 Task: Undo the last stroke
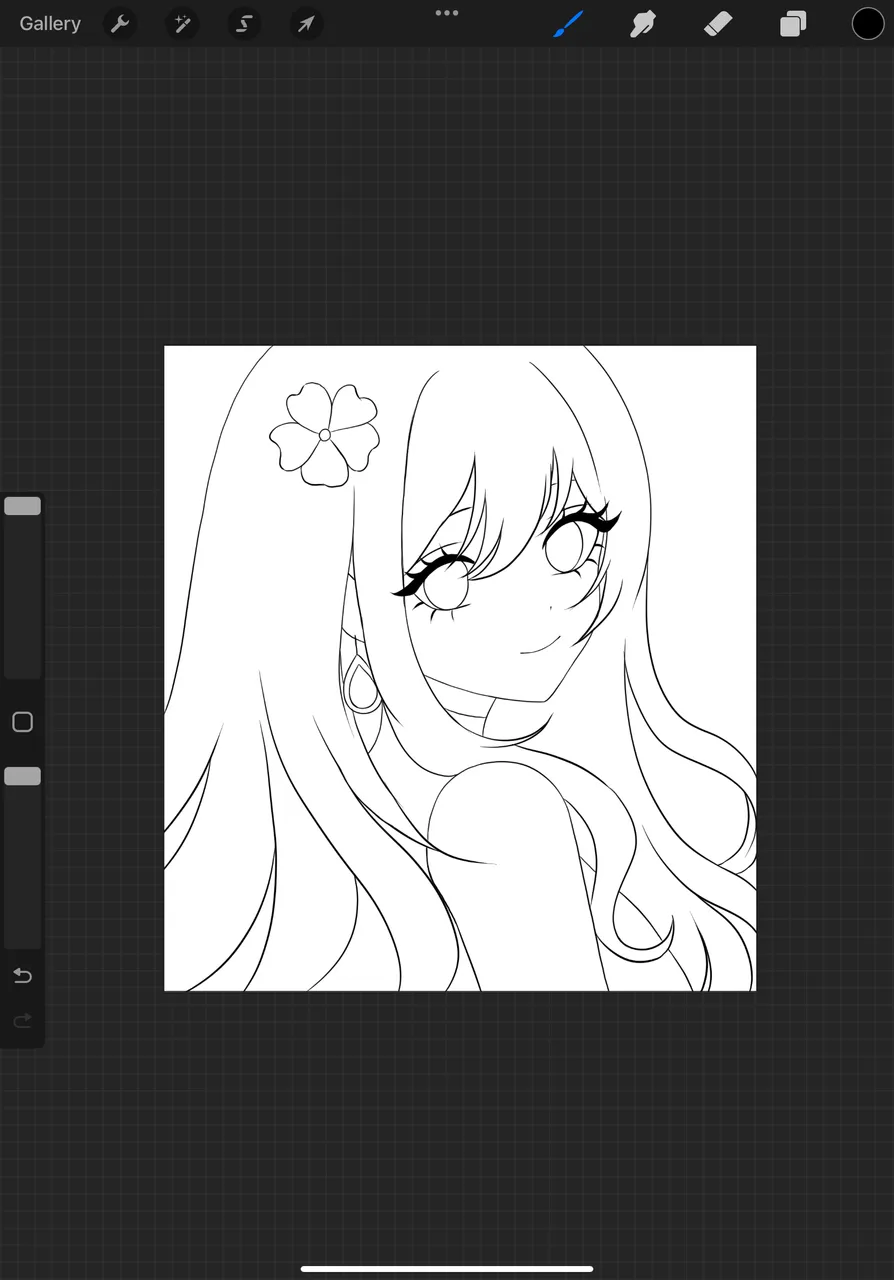pos(22,975)
